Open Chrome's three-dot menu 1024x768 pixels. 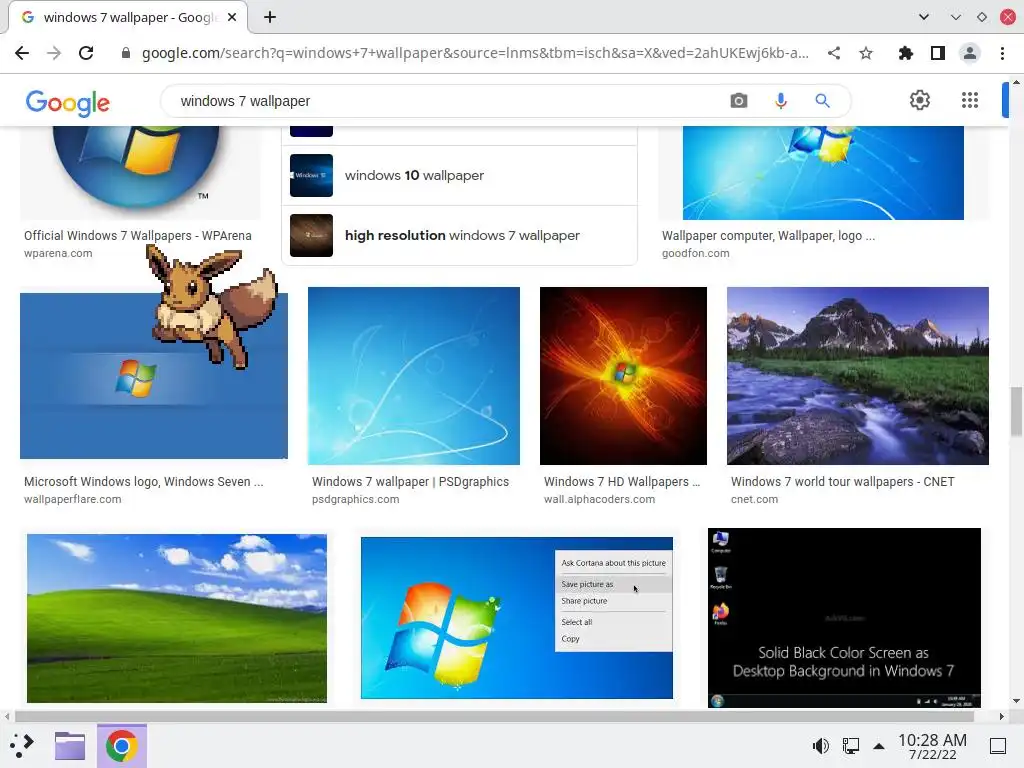tap(1002, 53)
